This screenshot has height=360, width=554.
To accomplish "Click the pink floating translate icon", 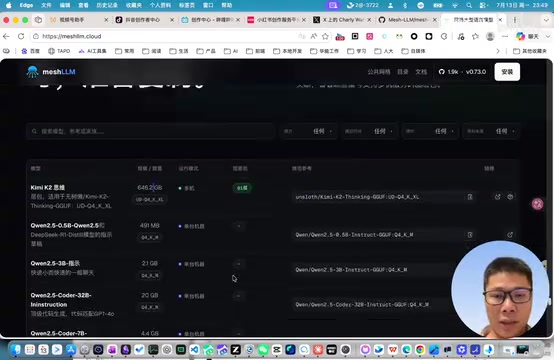I will 537,204.
